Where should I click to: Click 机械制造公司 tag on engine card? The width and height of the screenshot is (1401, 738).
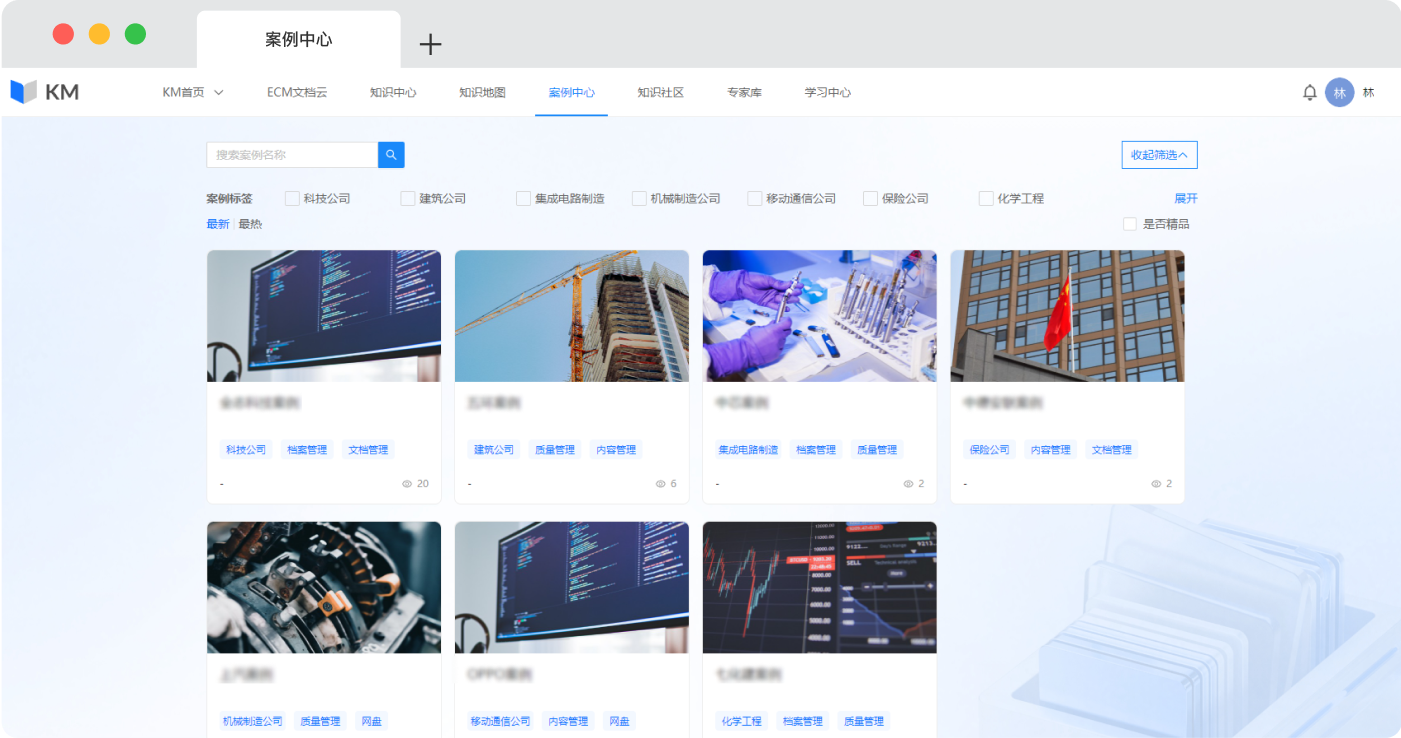click(252, 721)
